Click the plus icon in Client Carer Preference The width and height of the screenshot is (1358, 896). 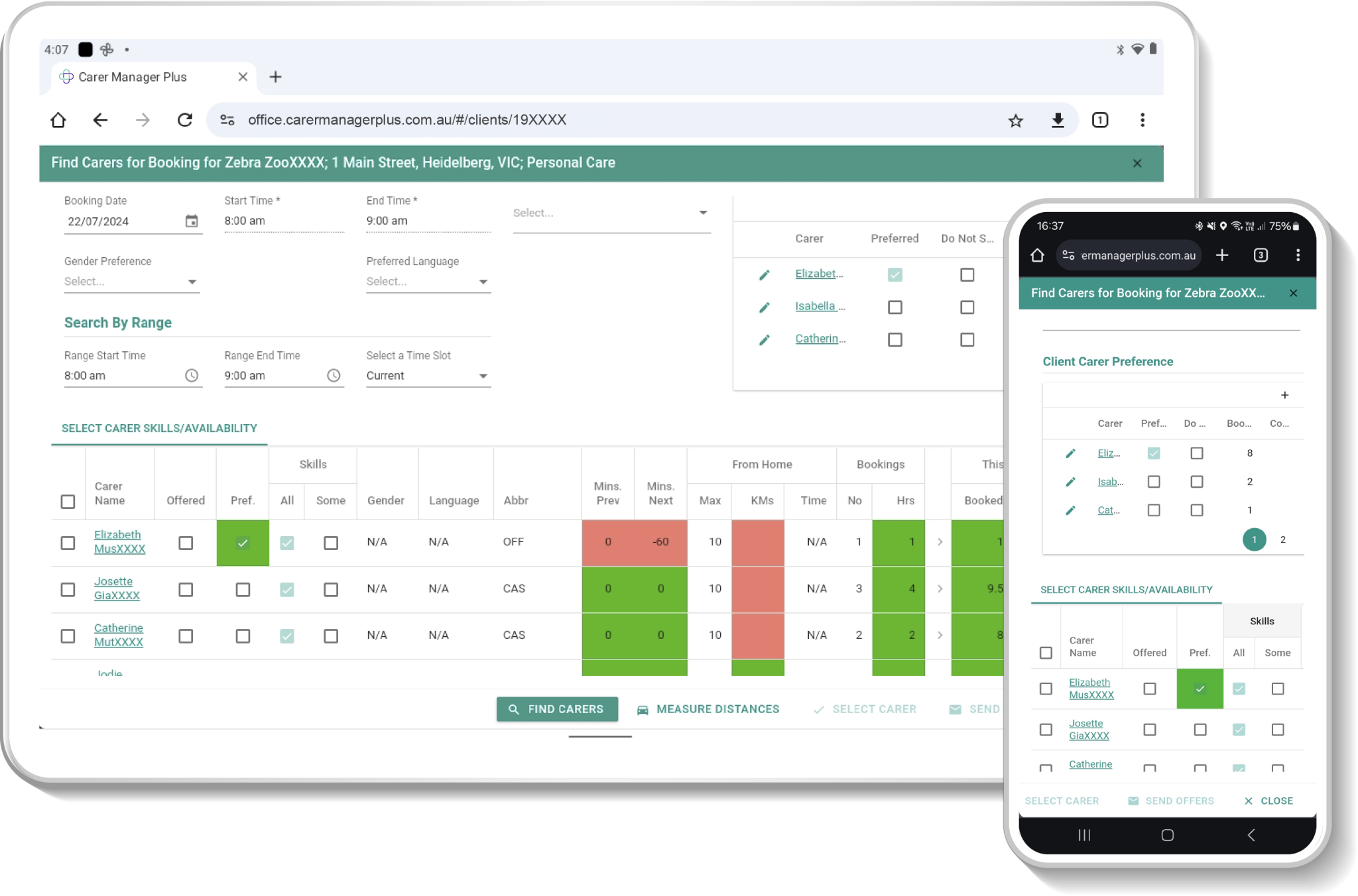(x=1284, y=395)
